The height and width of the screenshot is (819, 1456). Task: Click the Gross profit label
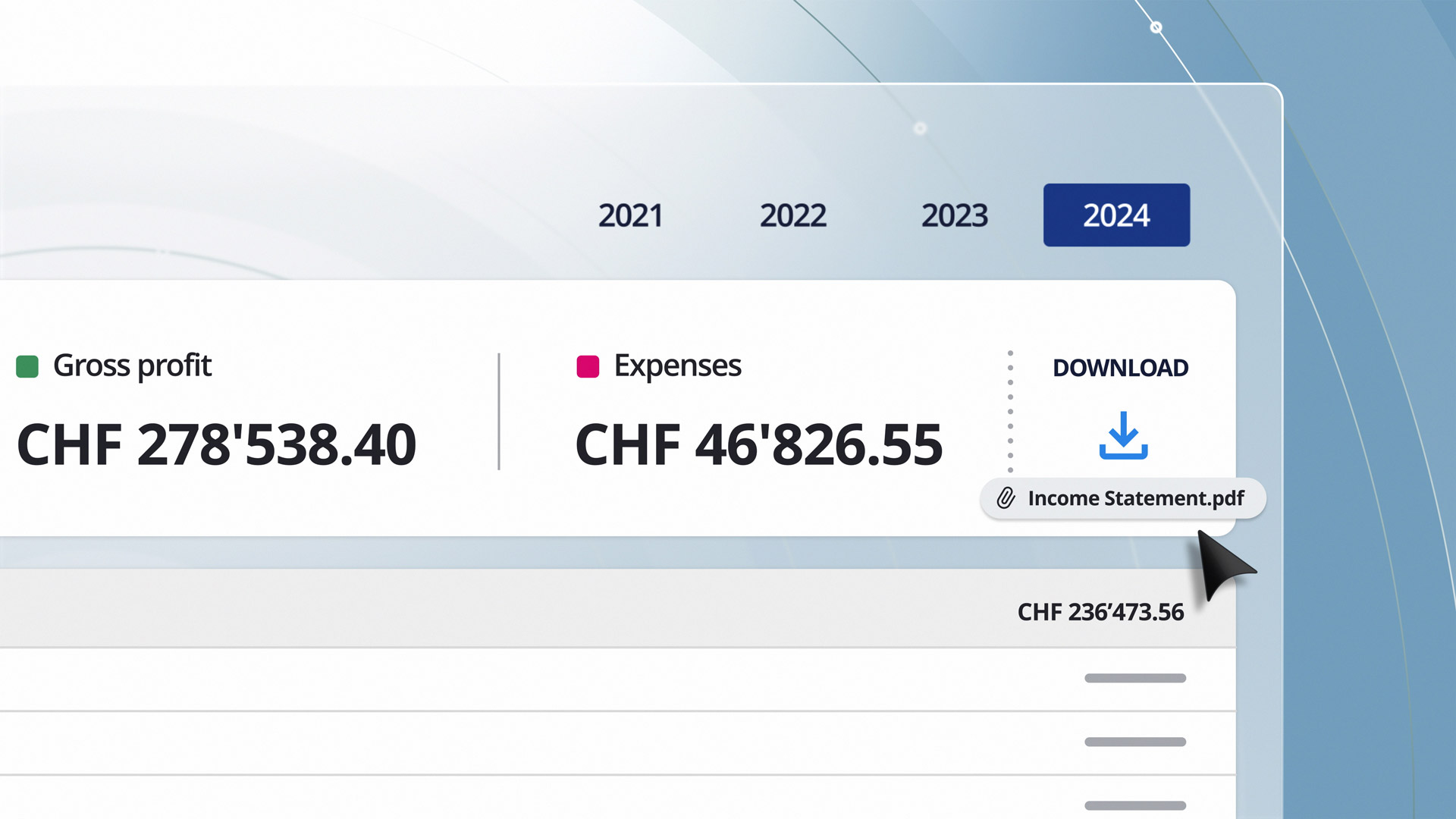click(132, 366)
